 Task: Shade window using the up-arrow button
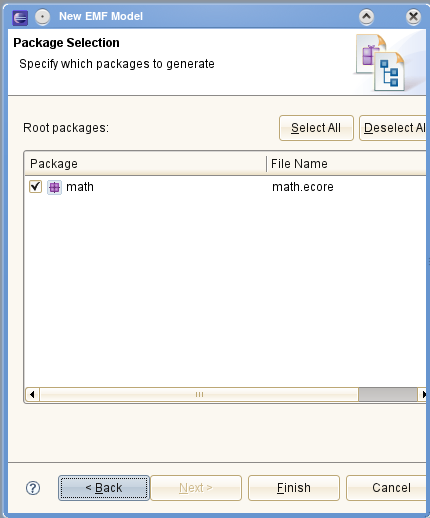[x=366, y=17]
